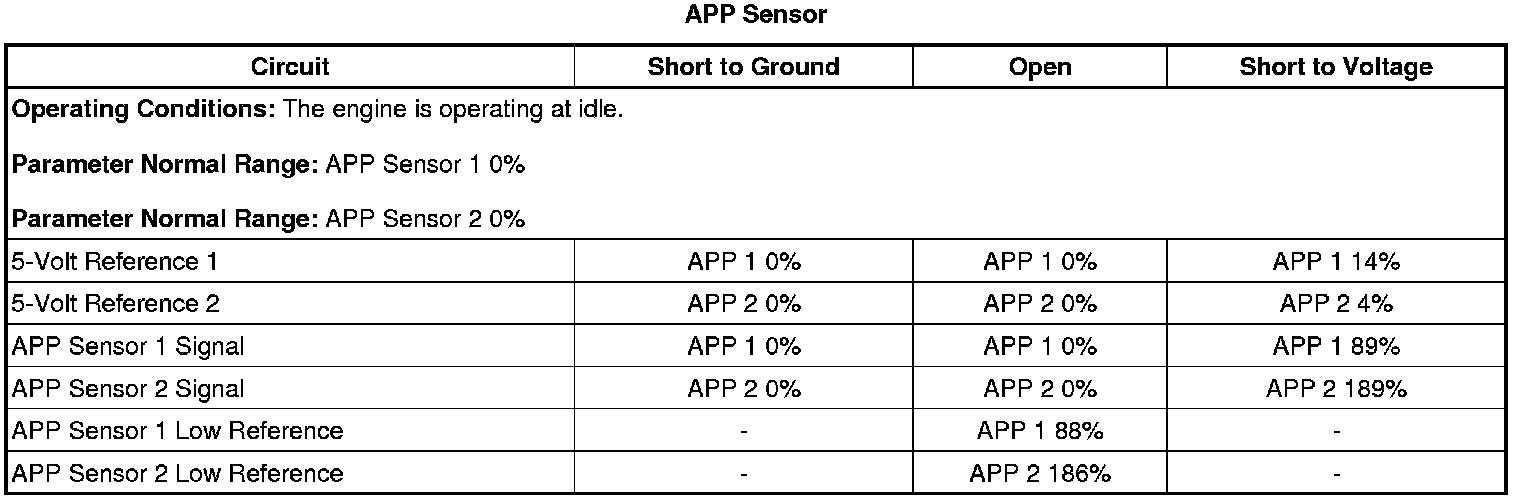Select the APP Sensor 2 normal range line
Viewport: 1520px width, 500px height.
point(268,218)
